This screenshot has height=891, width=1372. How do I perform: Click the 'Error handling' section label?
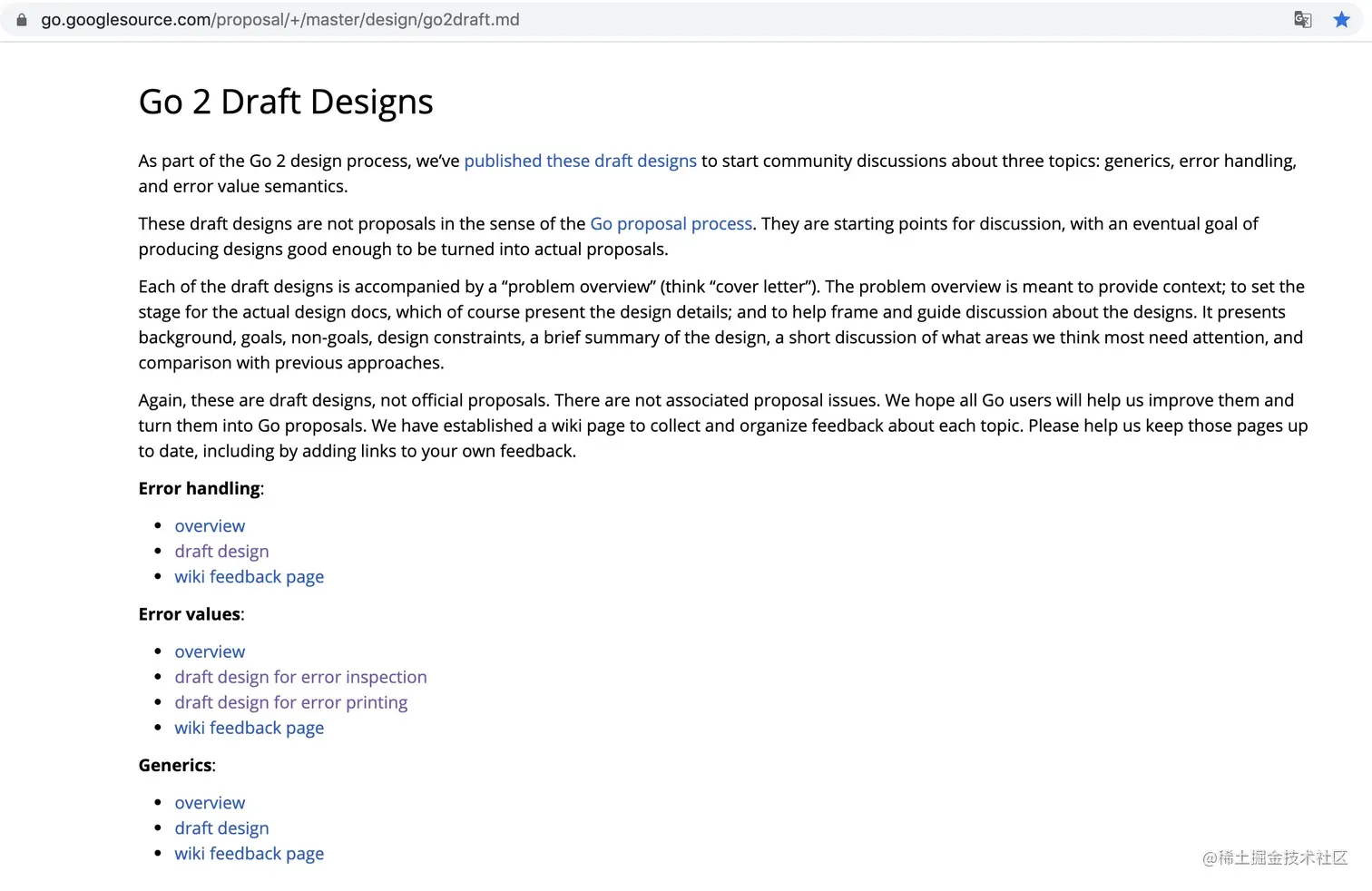tap(200, 488)
